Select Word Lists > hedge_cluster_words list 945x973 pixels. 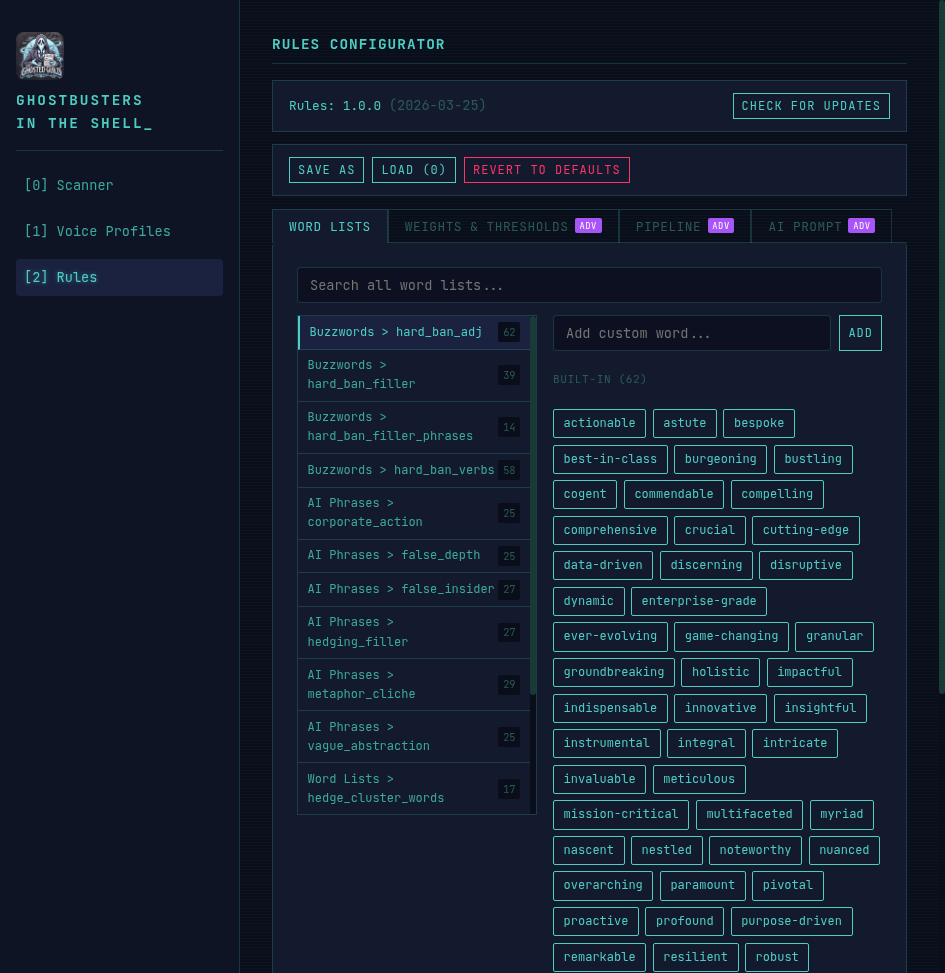[414, 789]
